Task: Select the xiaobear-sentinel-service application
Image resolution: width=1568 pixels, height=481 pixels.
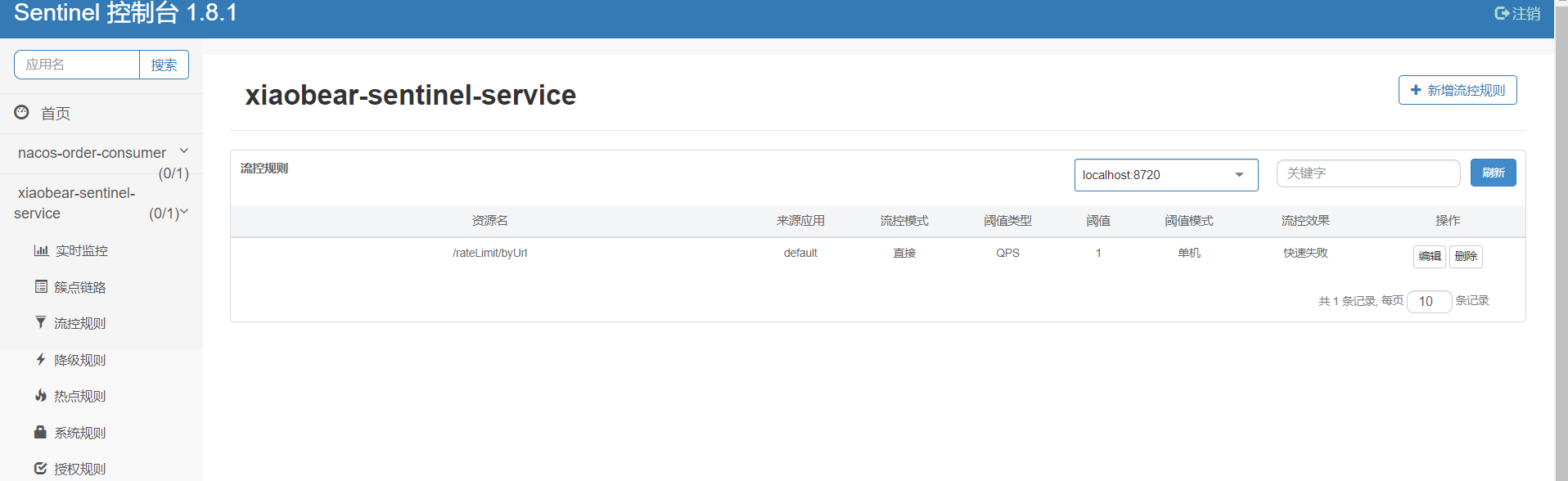Action: (x=74, y=203)
